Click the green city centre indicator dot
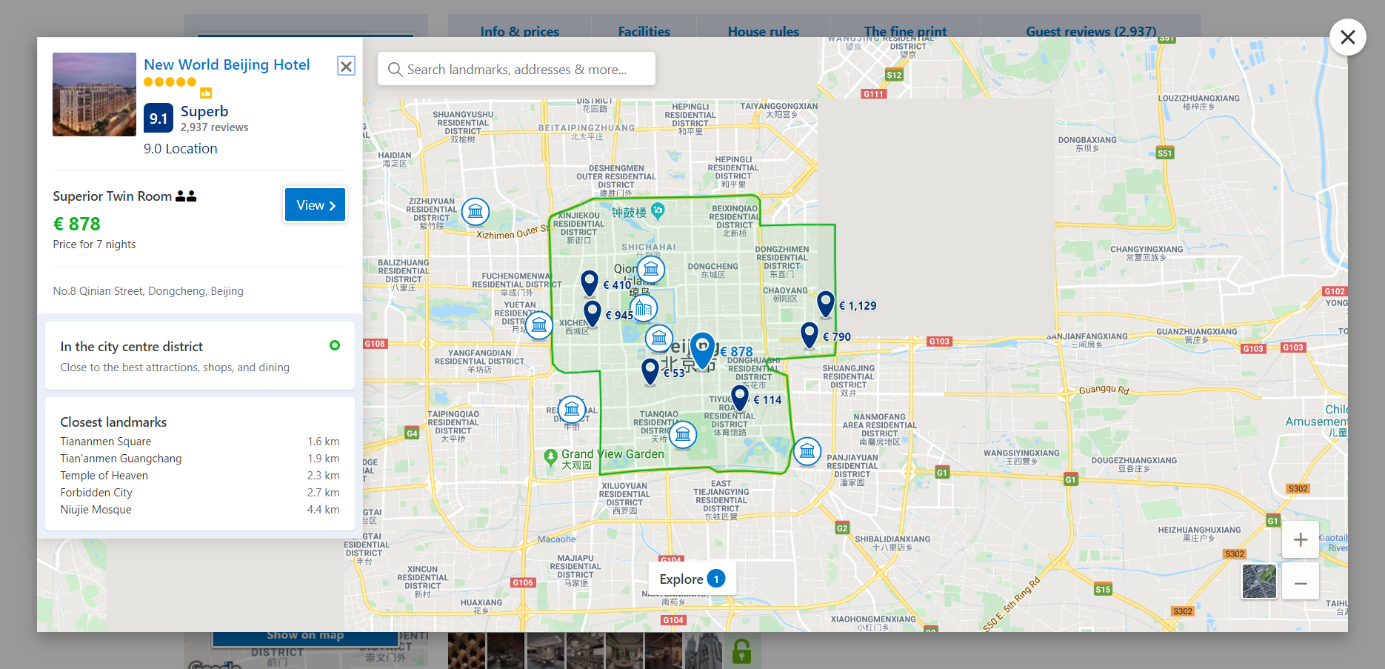This screenshot has width=1385, height=669. tap(334, 345)
